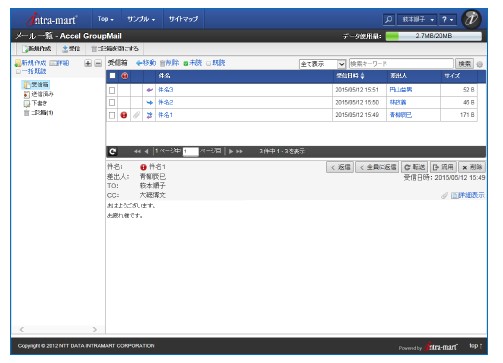Open the 下書き drafts folder
This screenshot has width=503, height=363.
[35, 103]
